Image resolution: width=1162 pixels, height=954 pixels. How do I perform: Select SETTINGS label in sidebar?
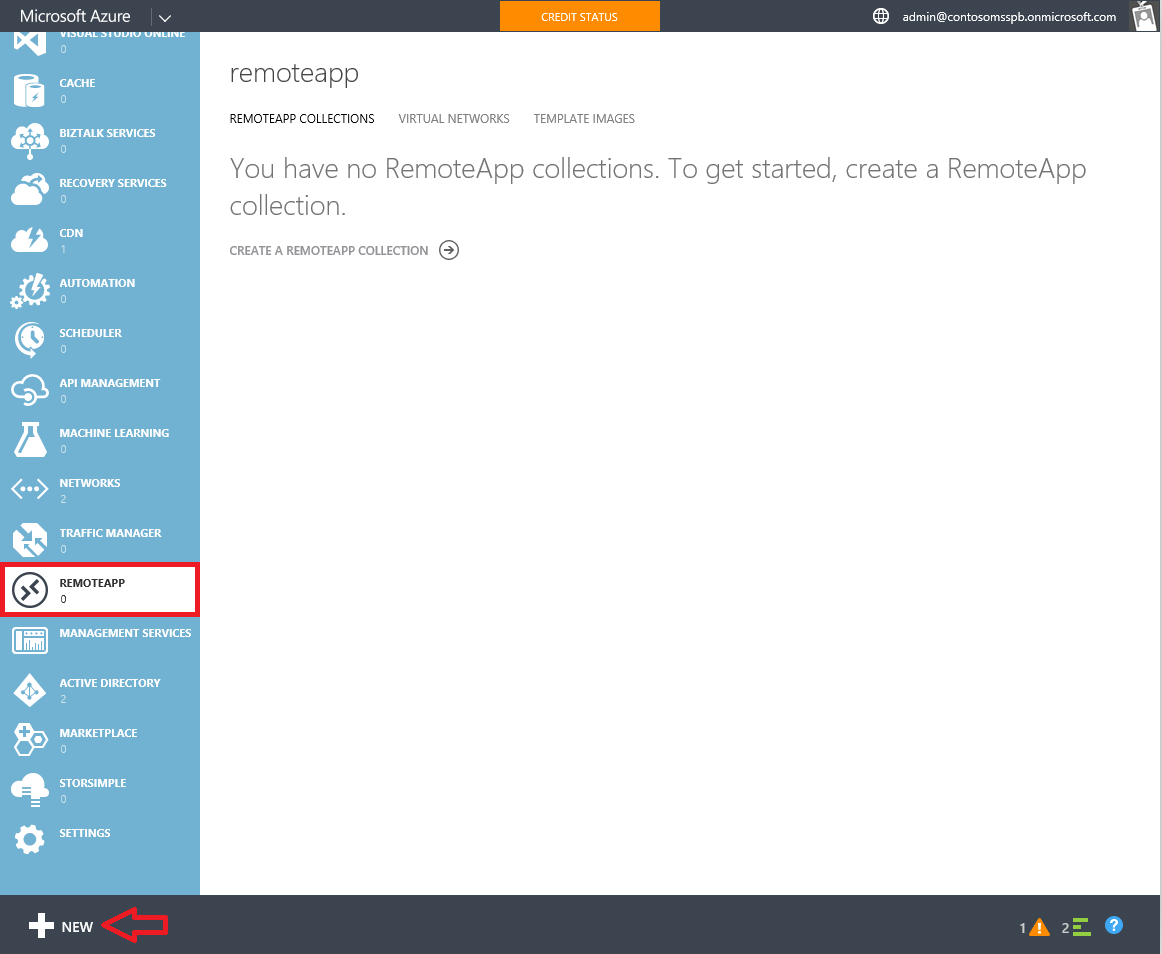[x=84, y=833]
